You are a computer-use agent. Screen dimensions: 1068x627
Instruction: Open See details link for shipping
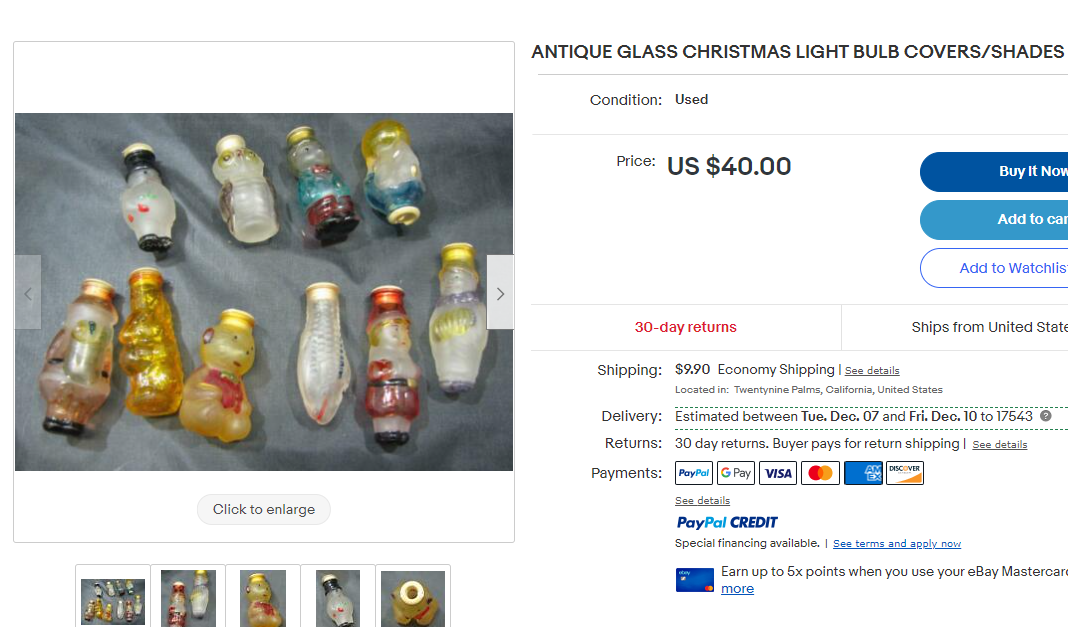[872, 371]
